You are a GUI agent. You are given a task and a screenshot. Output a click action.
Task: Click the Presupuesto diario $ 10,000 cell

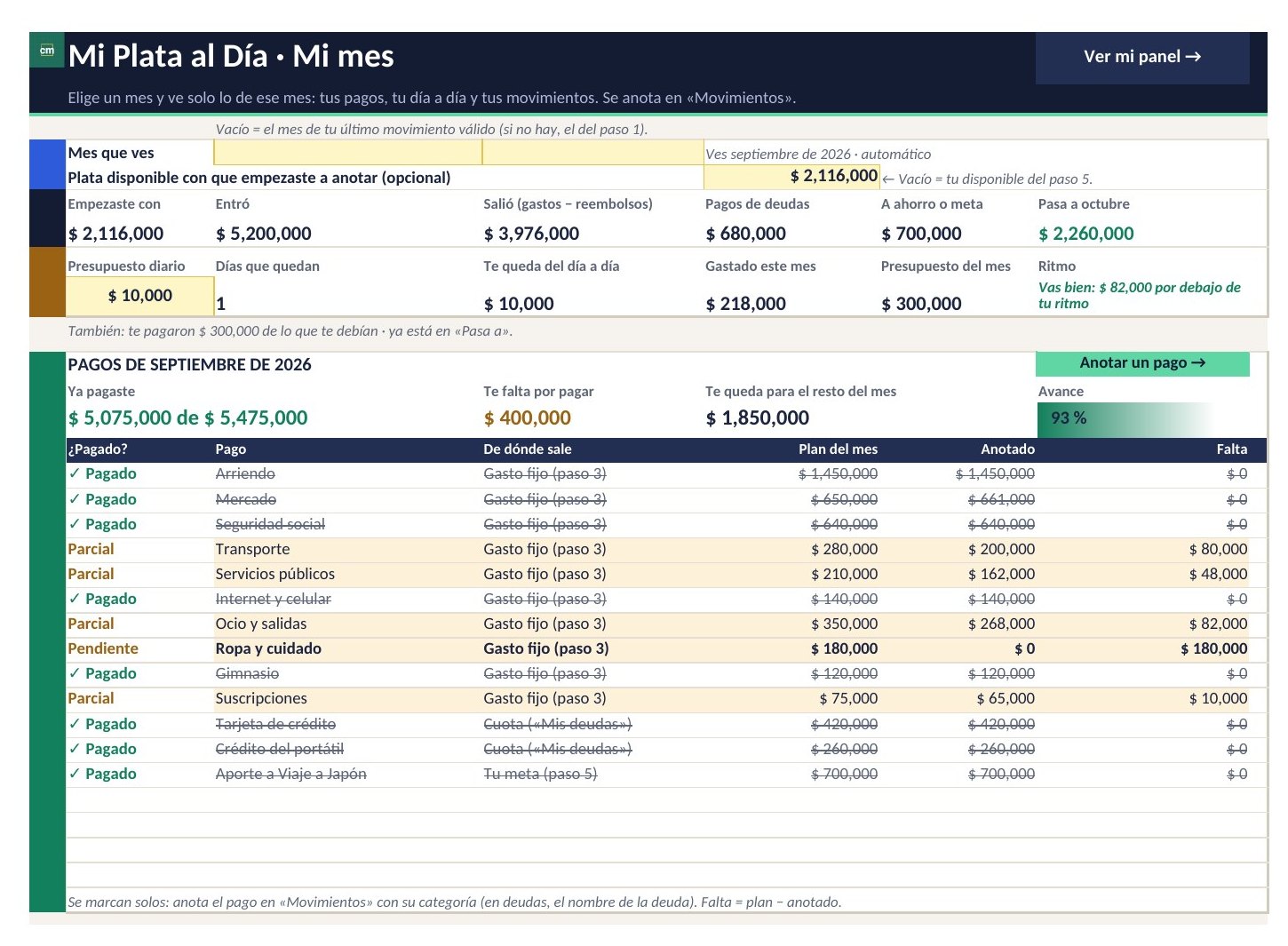click(x=139, y=296)
